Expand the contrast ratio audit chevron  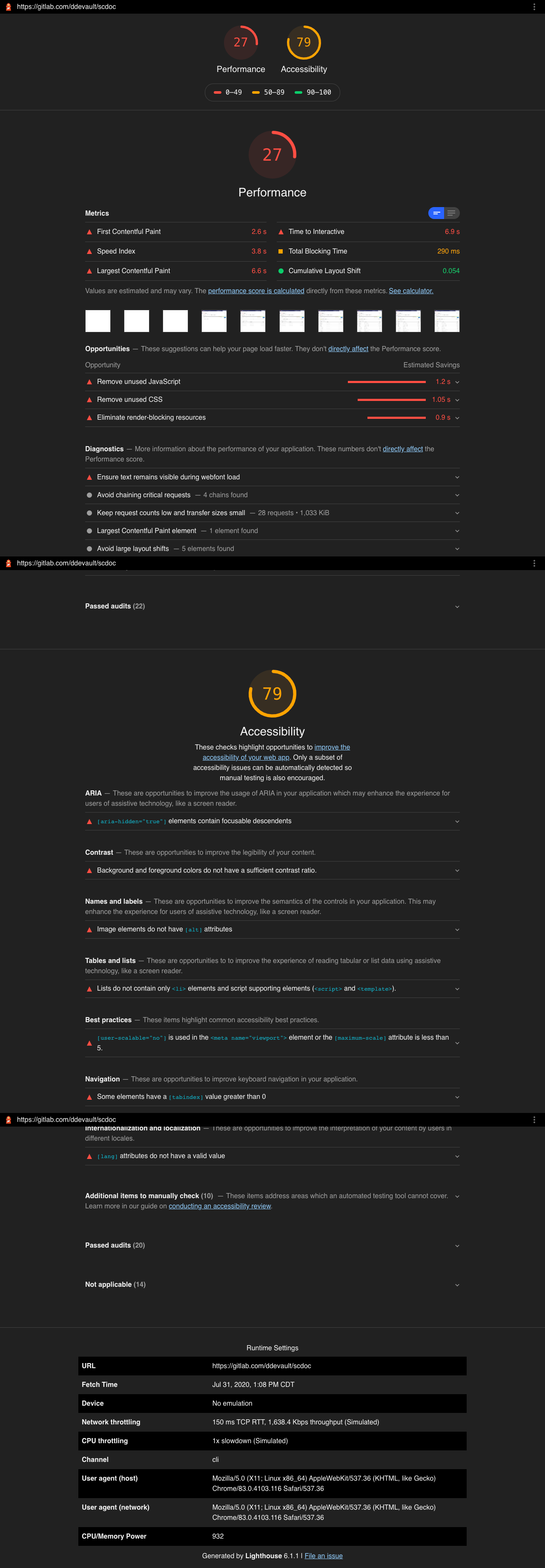click(457, 870)
